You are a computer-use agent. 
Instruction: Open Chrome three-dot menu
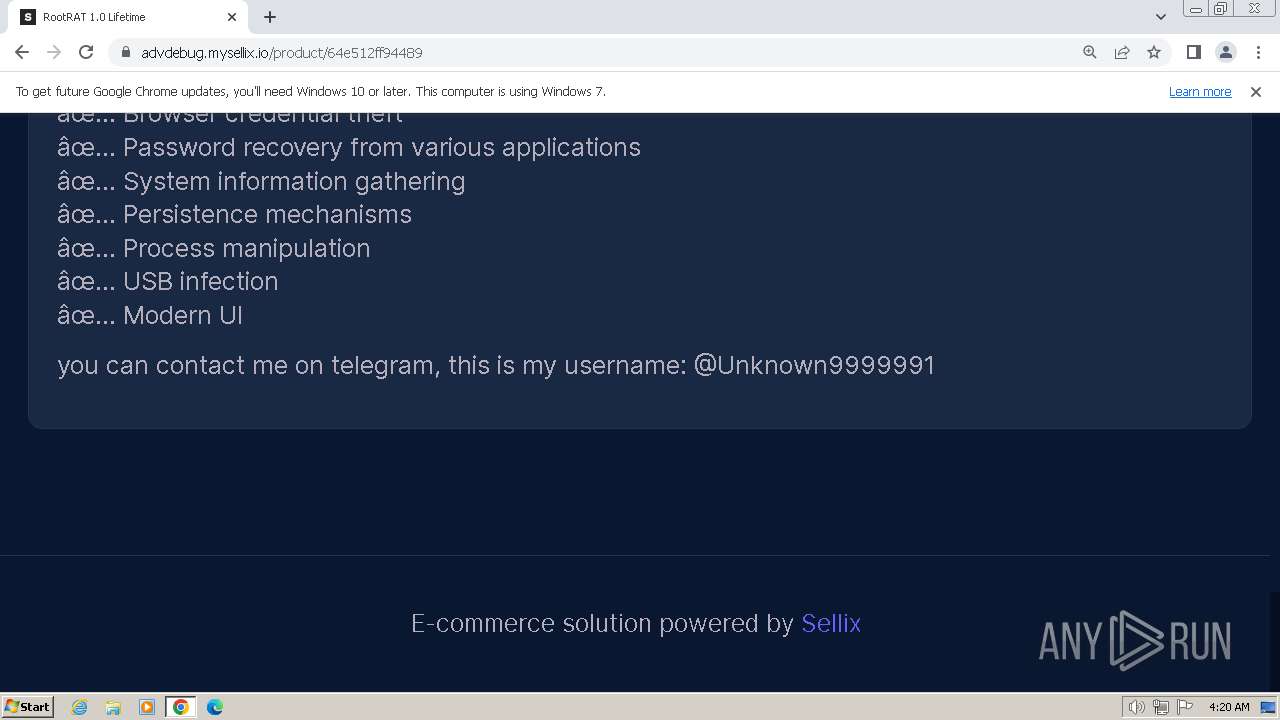pyautogui.click(x=1257, y=52)
